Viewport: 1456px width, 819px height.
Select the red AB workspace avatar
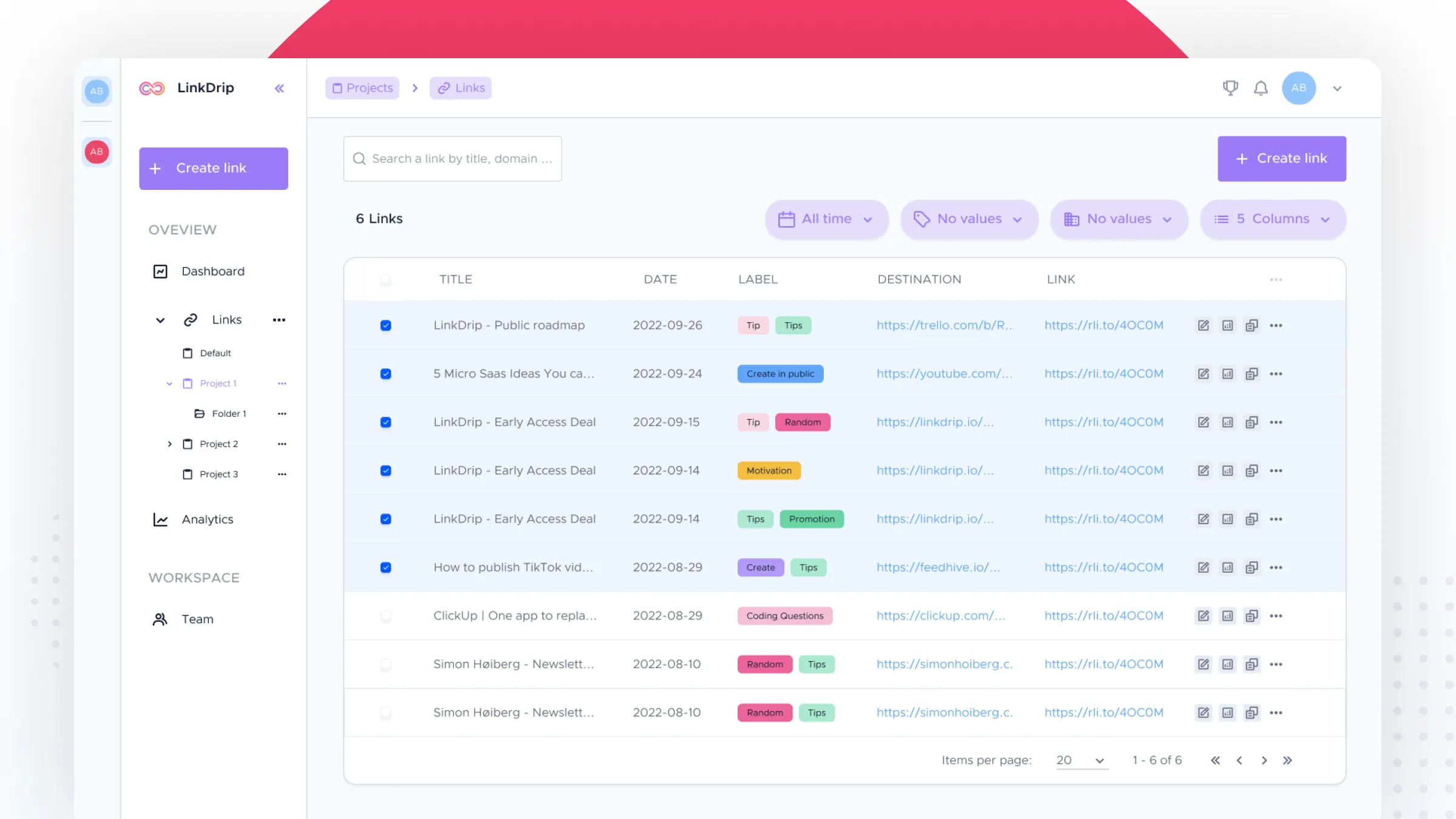click(x=96, y=152)
